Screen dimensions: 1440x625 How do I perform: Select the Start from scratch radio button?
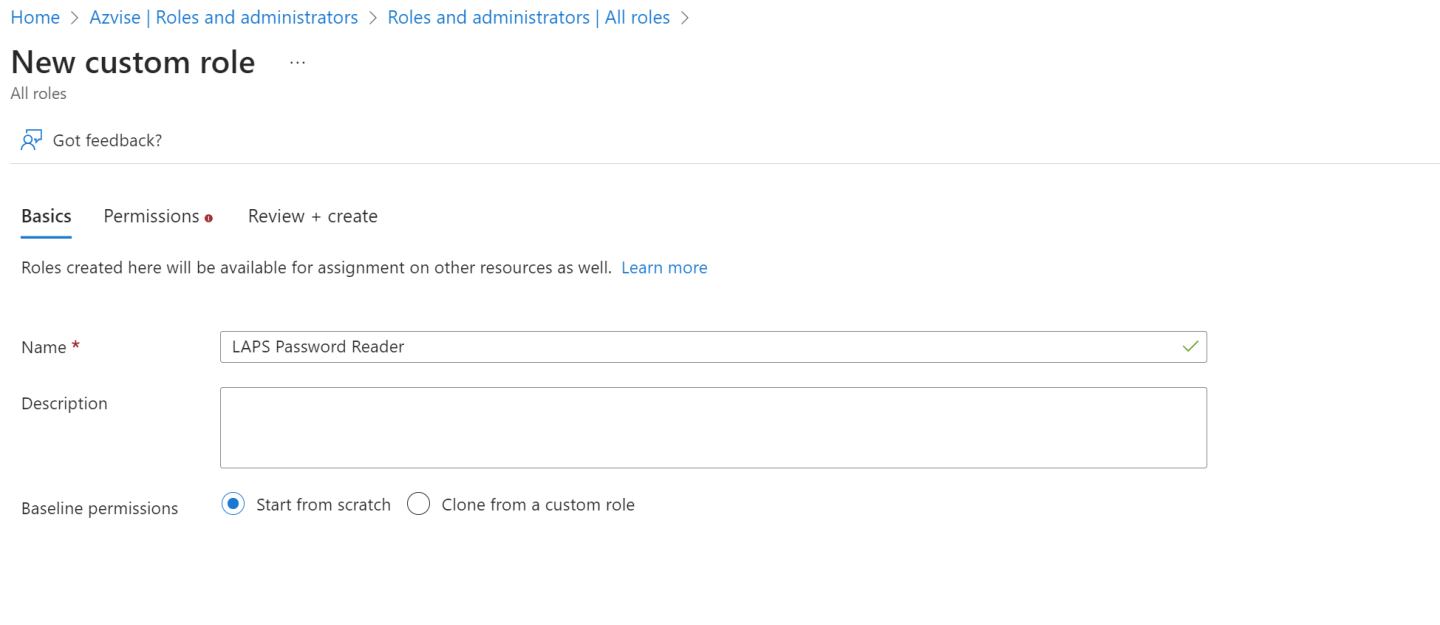coord(233,504)
